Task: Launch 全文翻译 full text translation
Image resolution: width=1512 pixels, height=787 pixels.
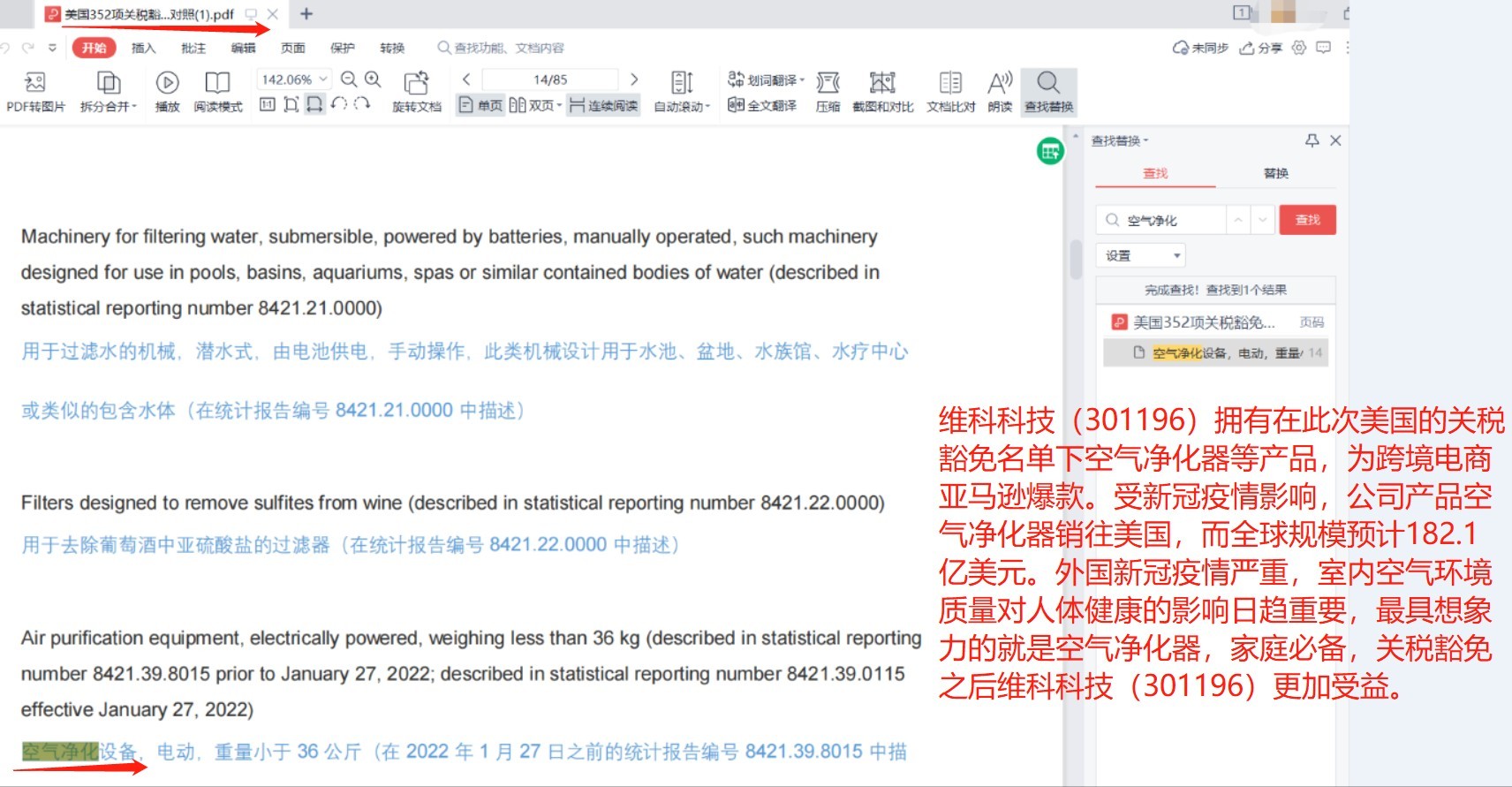Action: click(762, 105)
